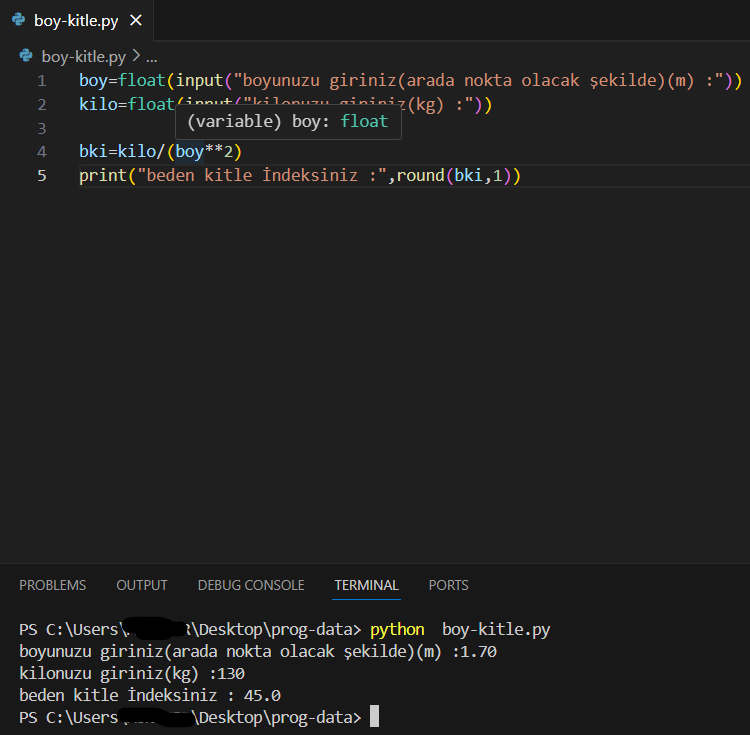Click the Python file icon in the editor tab
This screenshot has height=735, width=750.
18,20
